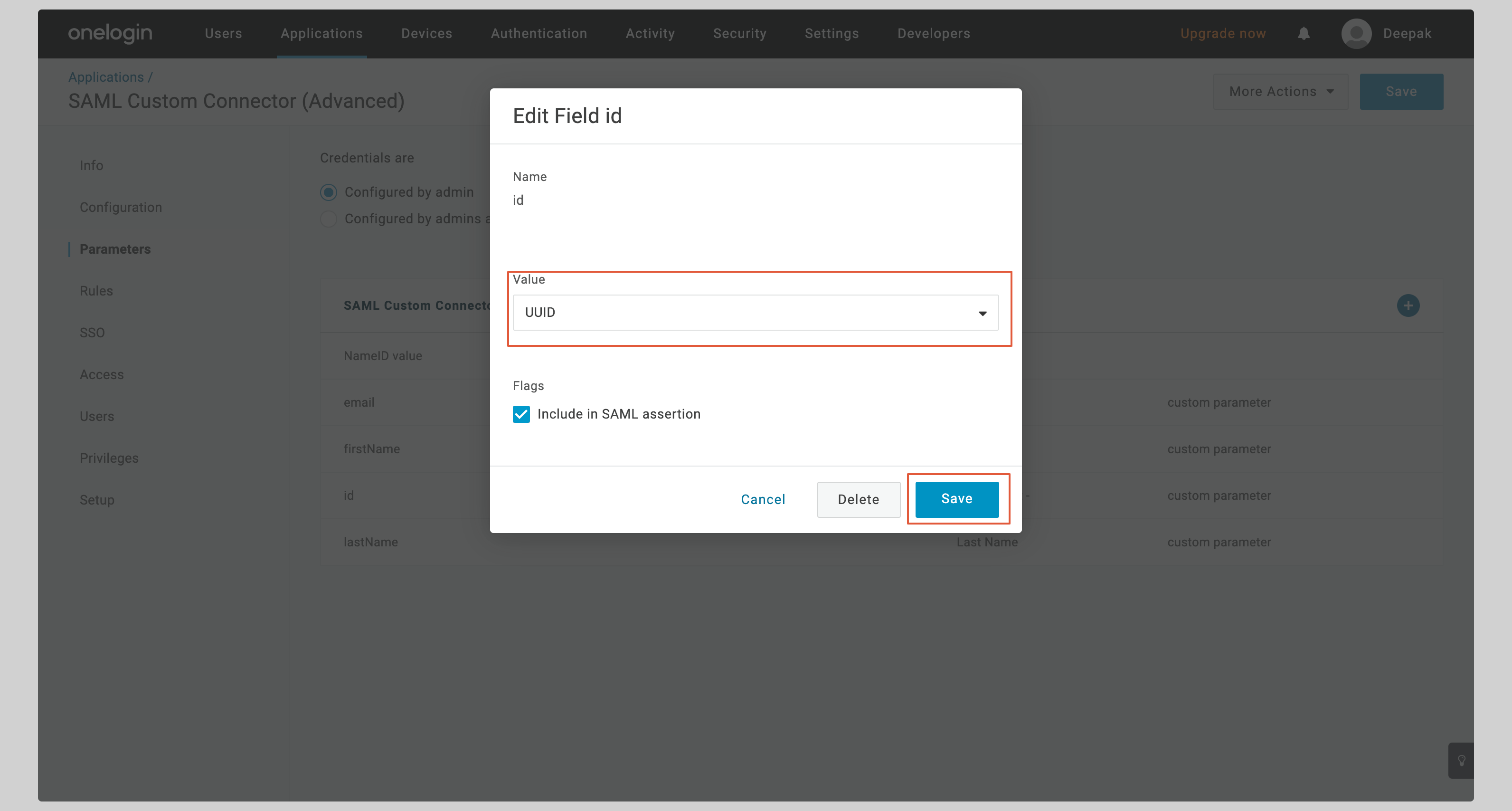Expand the More Actions dropdown
This screenshot has width=1512, height=811.
coord(1281,92)
